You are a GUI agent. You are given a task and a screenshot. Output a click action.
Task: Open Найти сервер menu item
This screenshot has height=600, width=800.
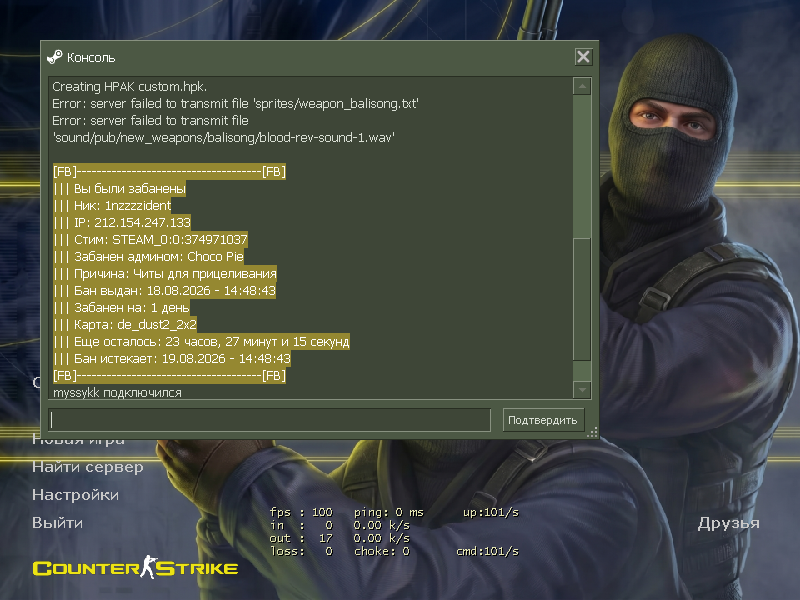(88, 467)
